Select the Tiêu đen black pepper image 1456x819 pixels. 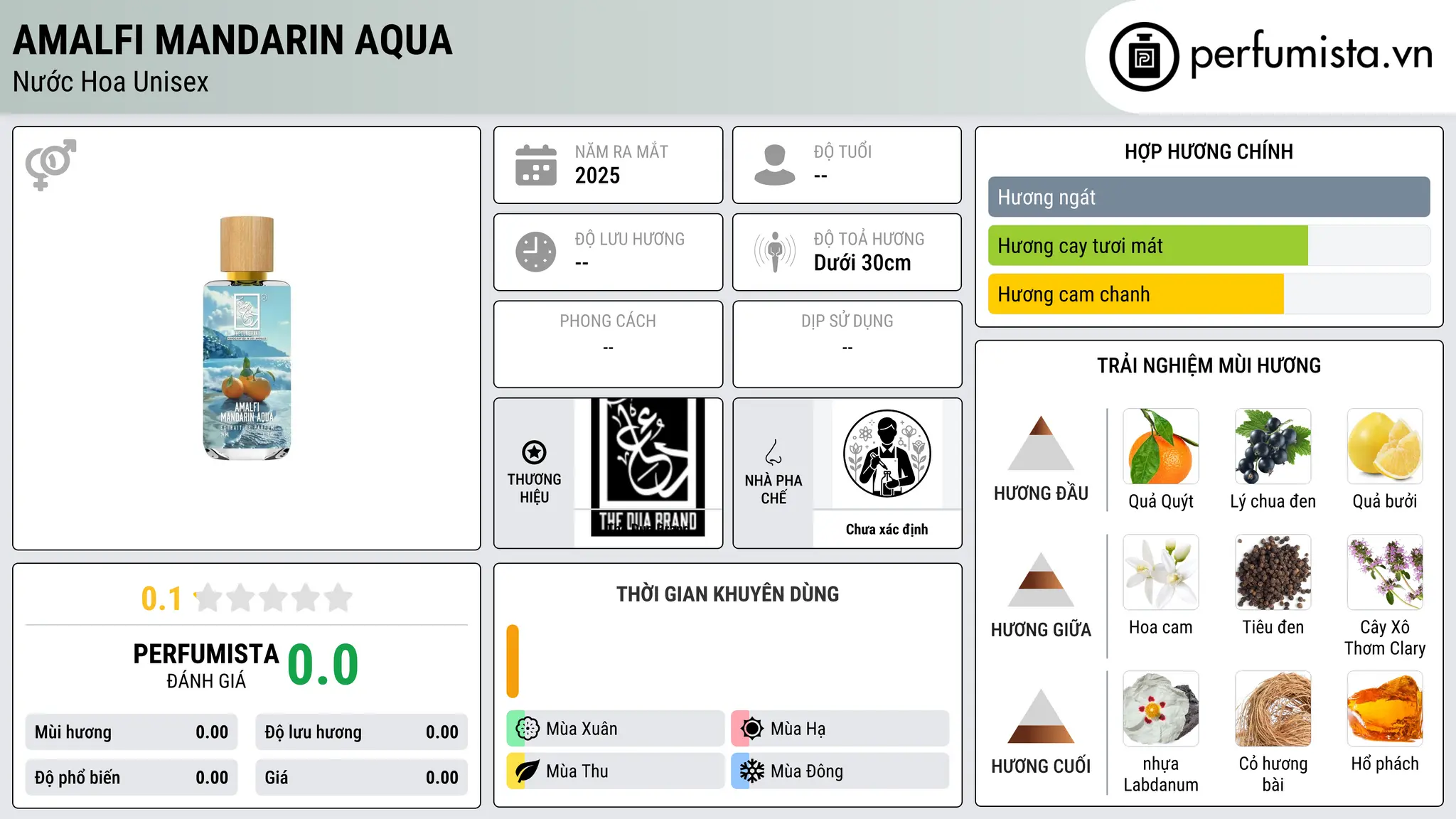1273,572
